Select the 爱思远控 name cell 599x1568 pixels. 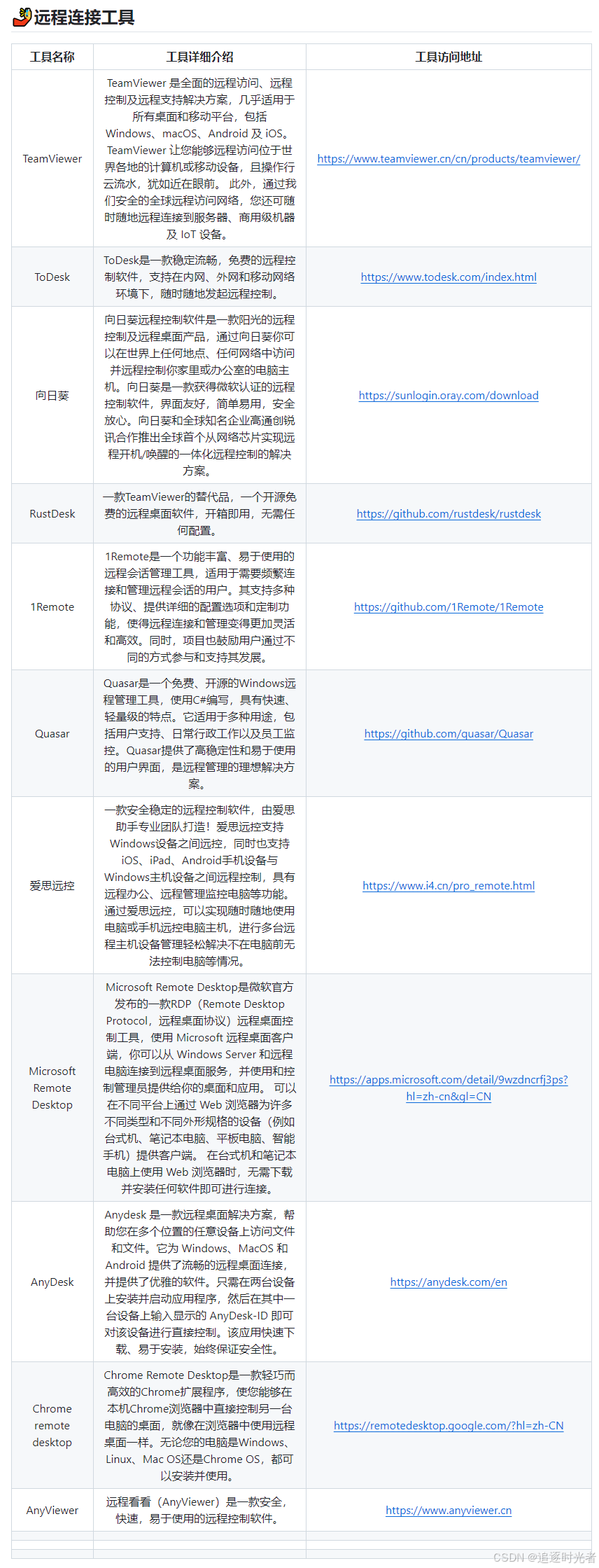point(52,886)
